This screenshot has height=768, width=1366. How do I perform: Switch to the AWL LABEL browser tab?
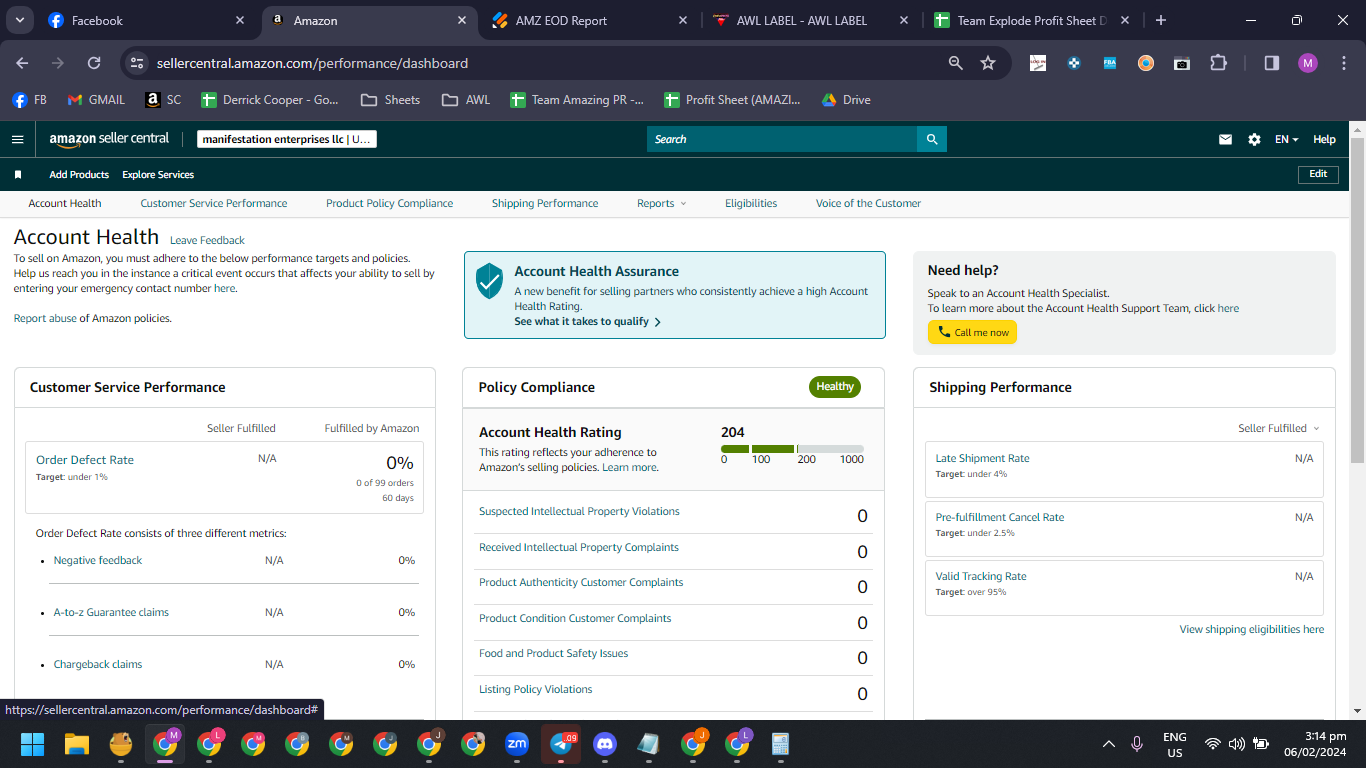(811, 20)
